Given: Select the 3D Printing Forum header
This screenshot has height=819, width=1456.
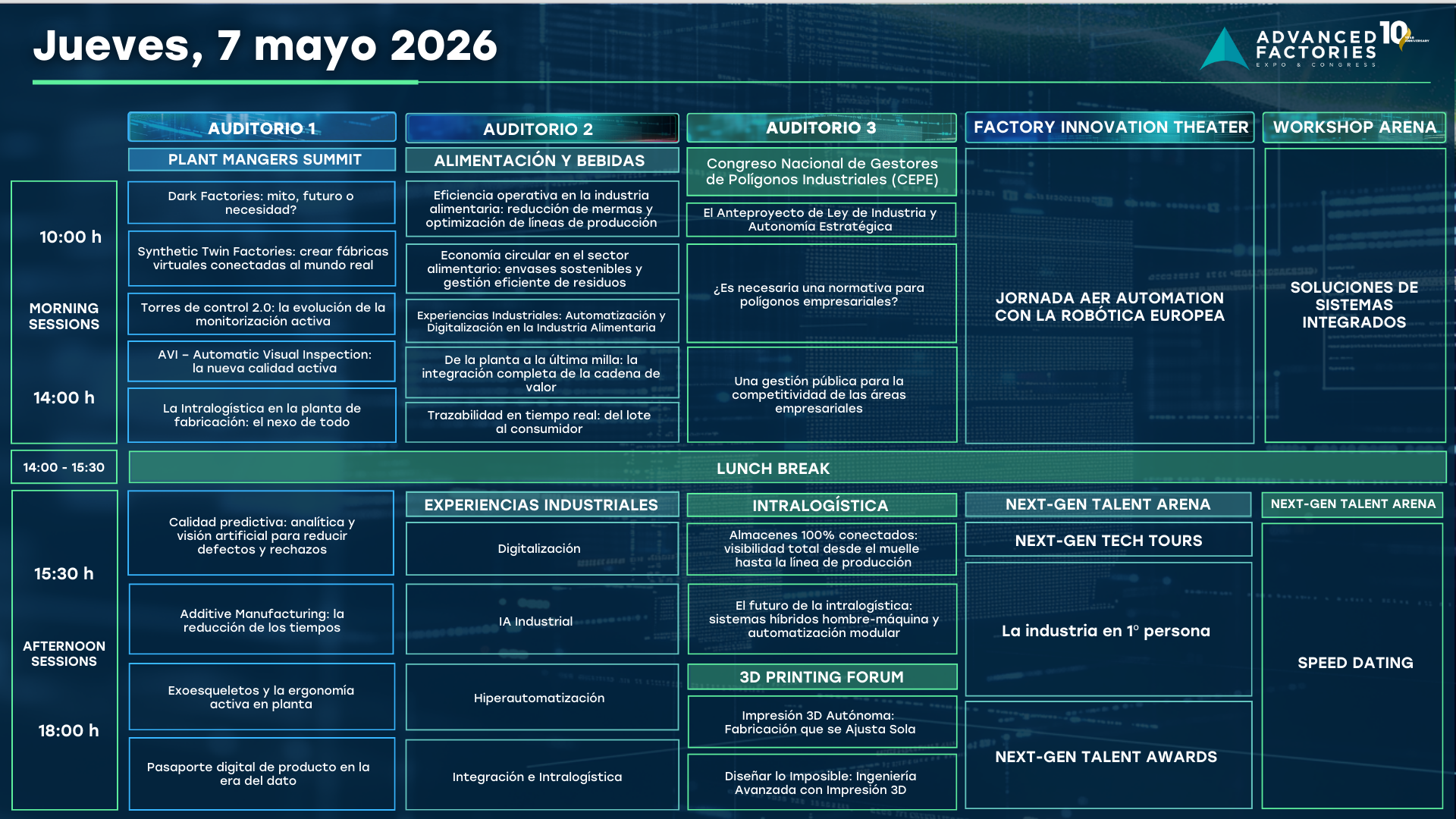Looking at the screenshot, I should pos(821,676).
